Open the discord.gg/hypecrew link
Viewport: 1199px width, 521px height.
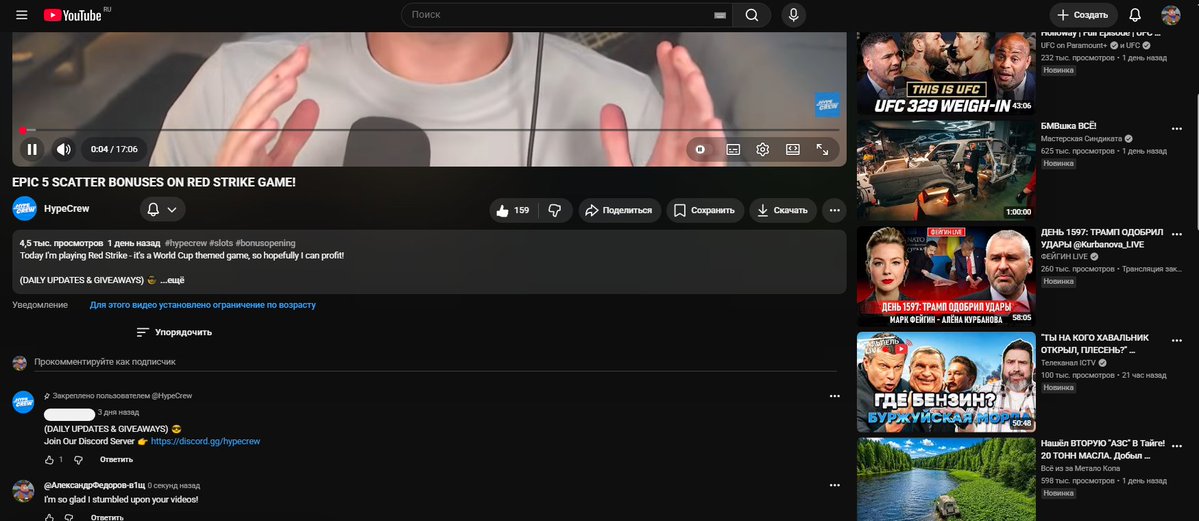click(206, 441)
